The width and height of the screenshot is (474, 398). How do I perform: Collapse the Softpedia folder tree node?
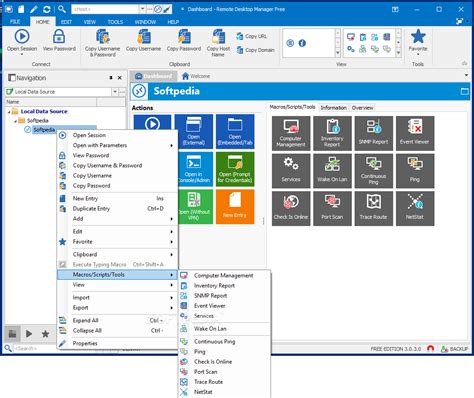pos(15,121)
